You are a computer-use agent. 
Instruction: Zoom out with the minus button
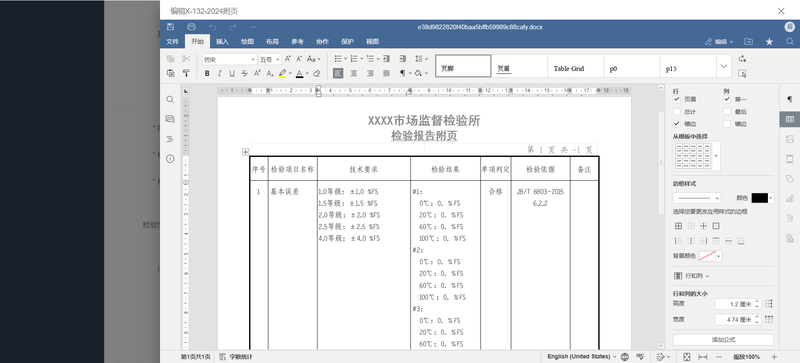719,356
